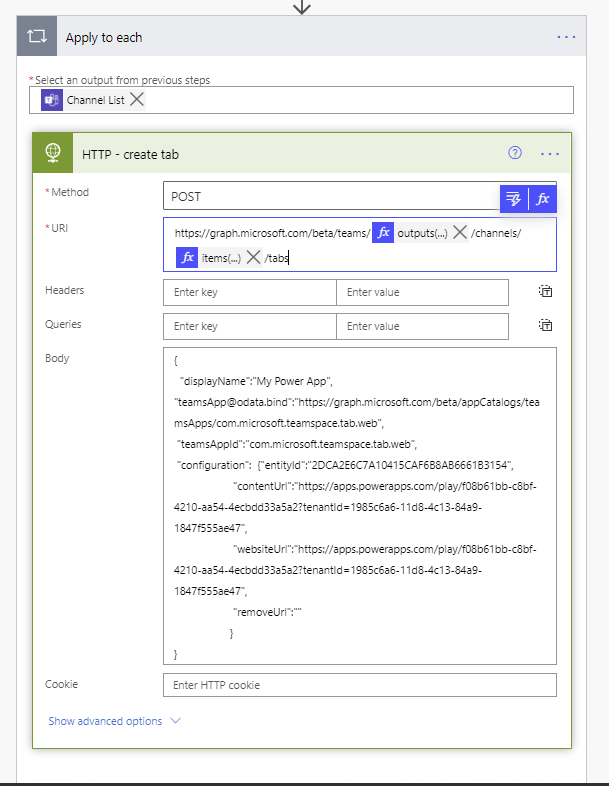
Task: Remove the Channel List token
Action: (x=137, y=99)
